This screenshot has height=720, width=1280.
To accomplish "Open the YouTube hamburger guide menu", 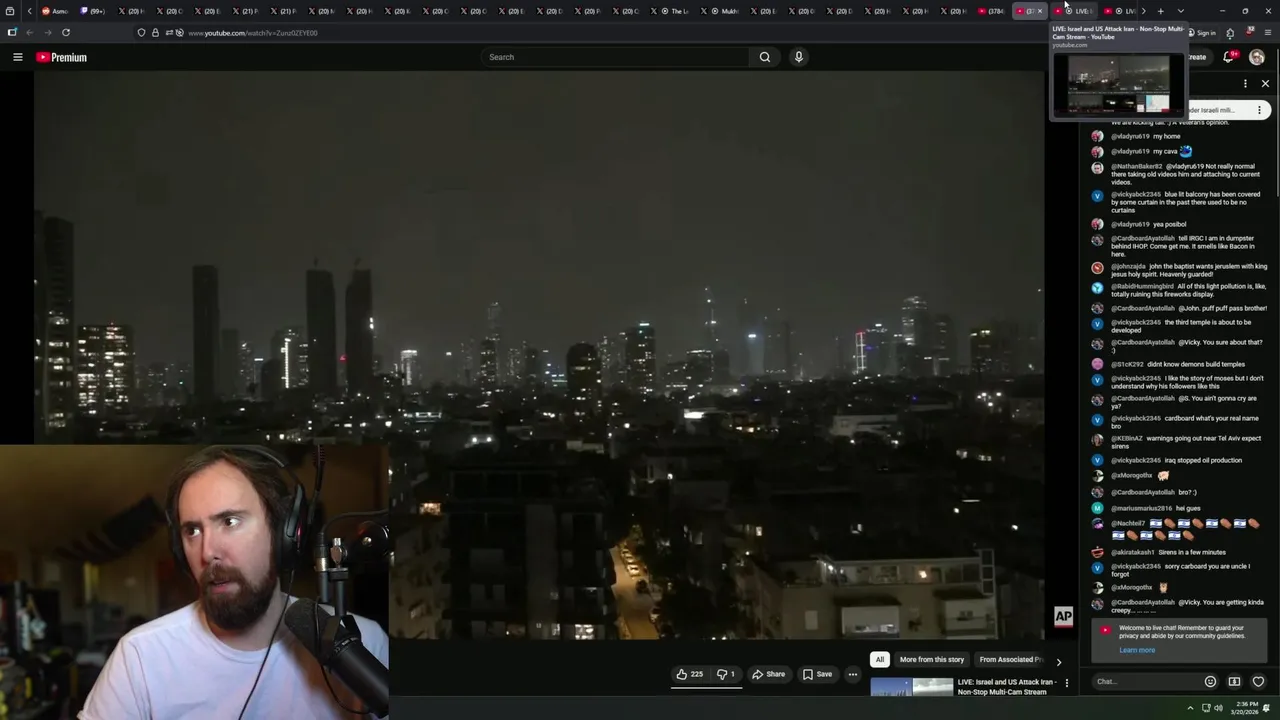I will tap(17, 57).
